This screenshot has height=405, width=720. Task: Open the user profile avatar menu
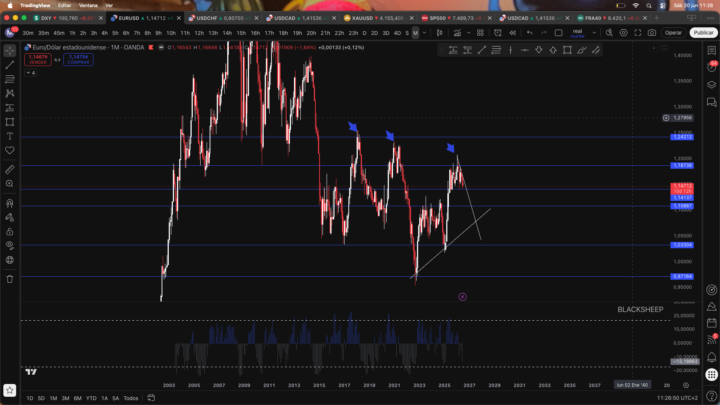(x=10, y=33)
